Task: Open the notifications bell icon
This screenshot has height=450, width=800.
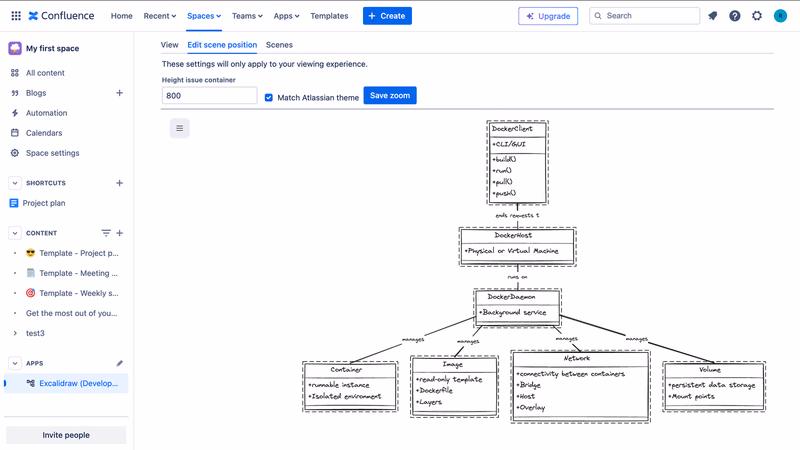Action: click(x=713, y=16)
